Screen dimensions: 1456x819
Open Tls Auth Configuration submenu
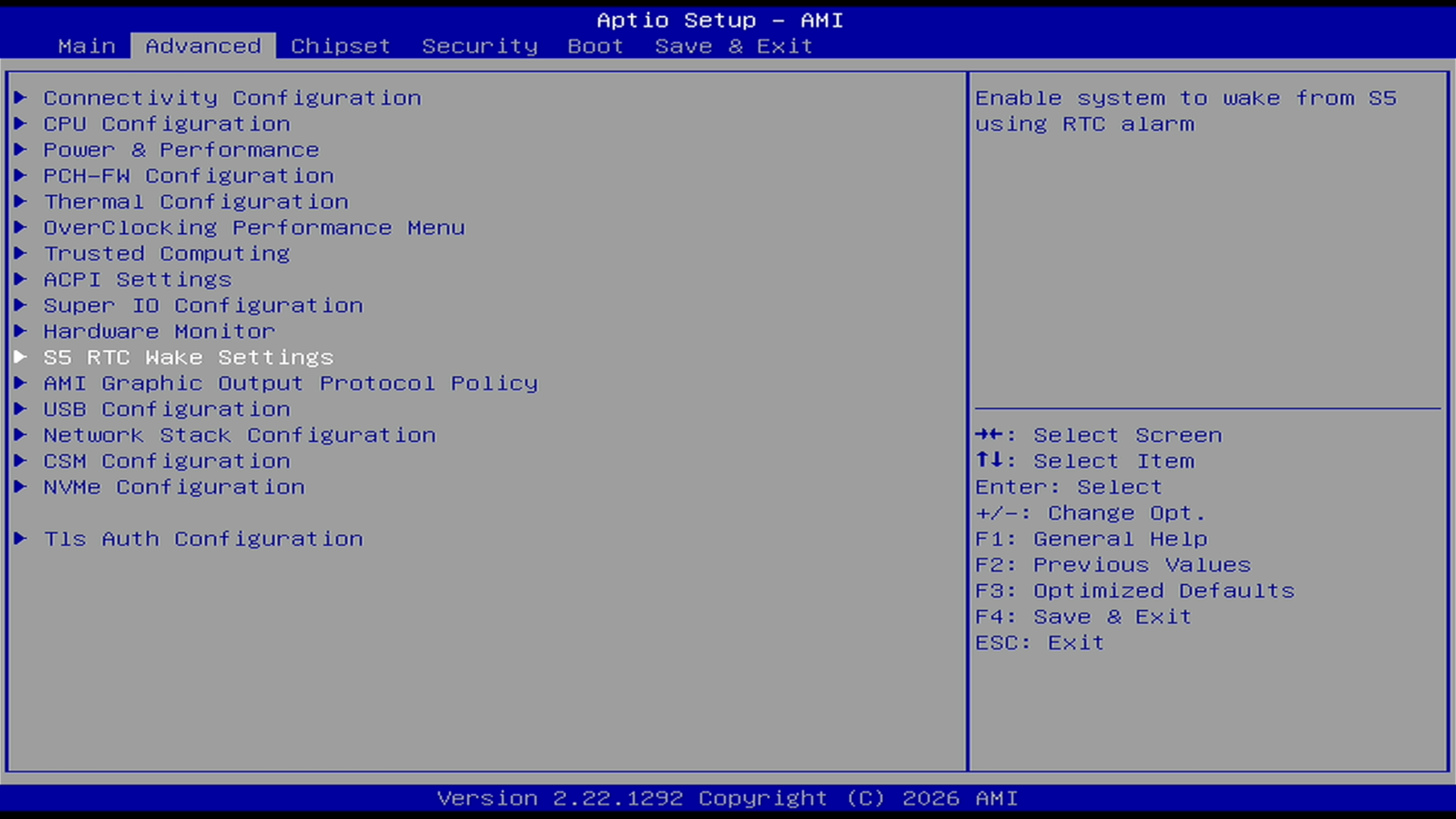[x=203, y=539]
